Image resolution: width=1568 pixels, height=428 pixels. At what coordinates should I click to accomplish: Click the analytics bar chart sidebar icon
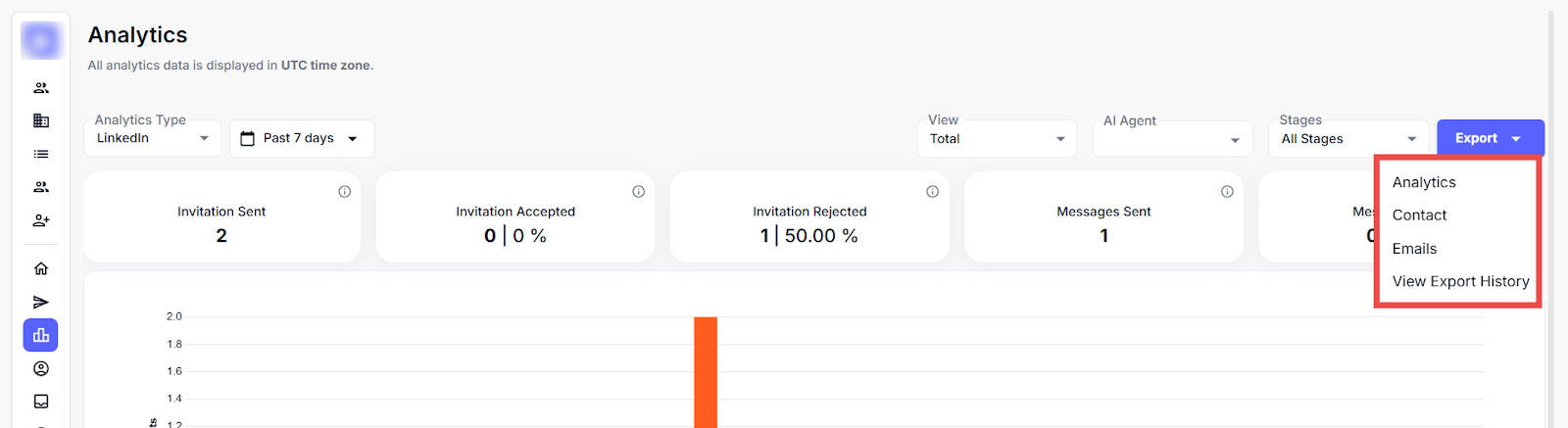[x=41, y=335]
